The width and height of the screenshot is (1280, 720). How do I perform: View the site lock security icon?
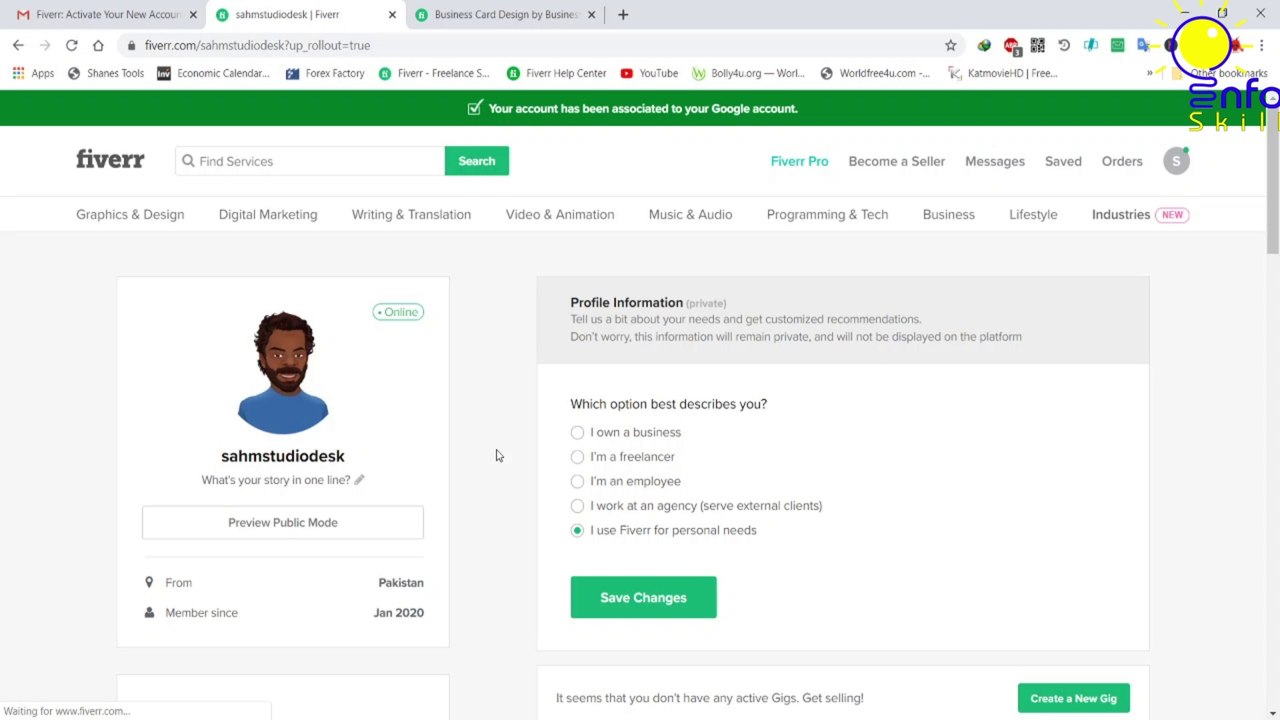tap(131, 45)
